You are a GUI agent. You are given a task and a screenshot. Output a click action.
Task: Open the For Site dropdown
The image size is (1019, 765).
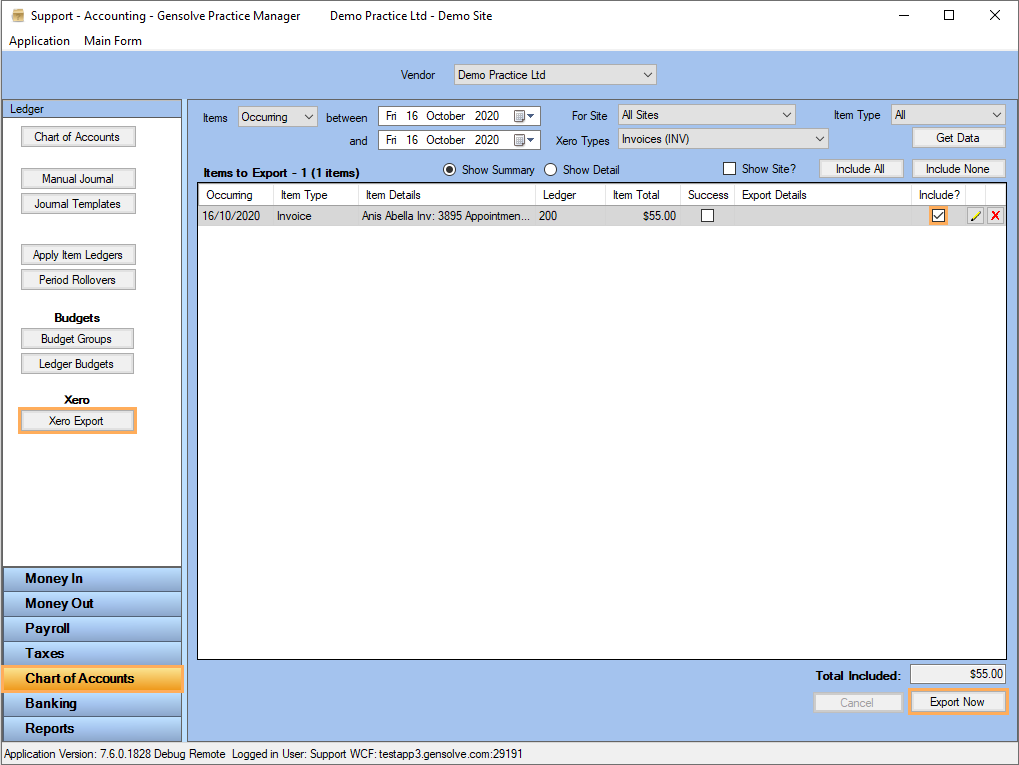tap(786, 115)
